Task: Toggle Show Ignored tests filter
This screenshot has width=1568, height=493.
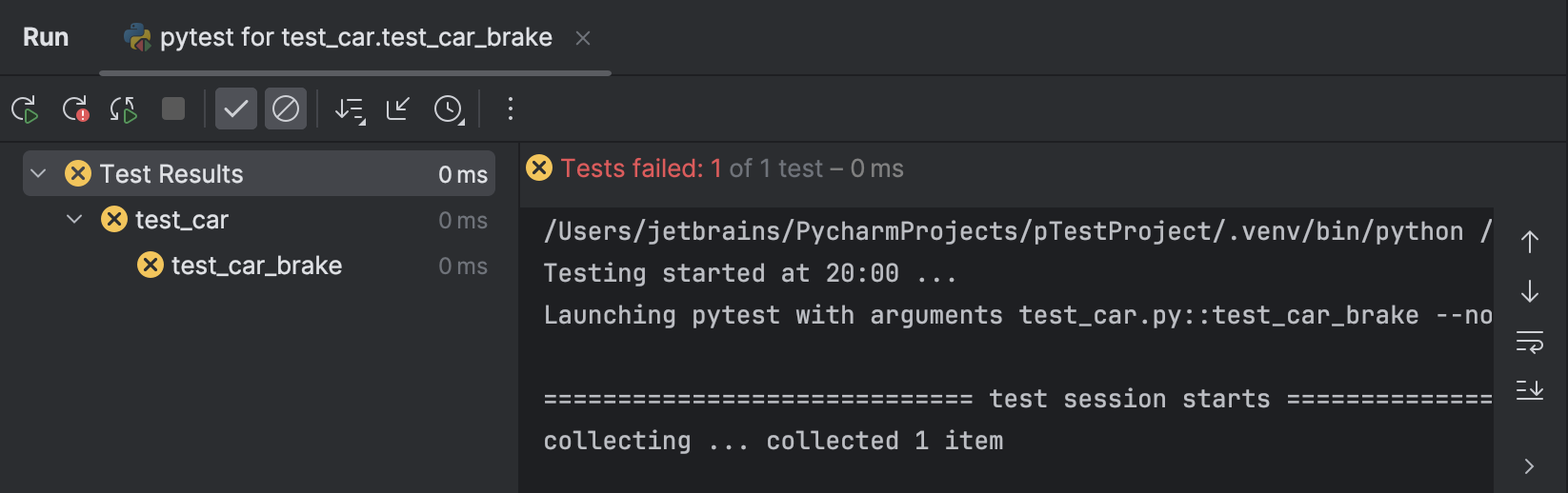Action: click(x=286, y=109)
